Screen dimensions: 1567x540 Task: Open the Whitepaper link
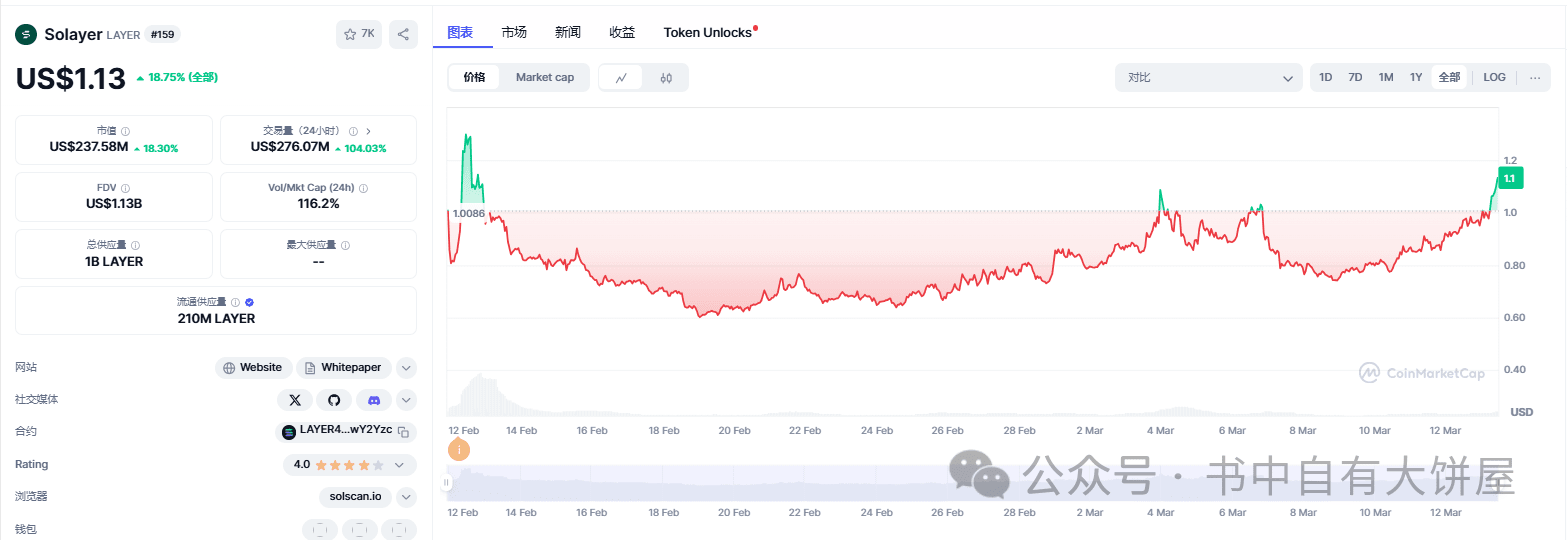[344, 368]
